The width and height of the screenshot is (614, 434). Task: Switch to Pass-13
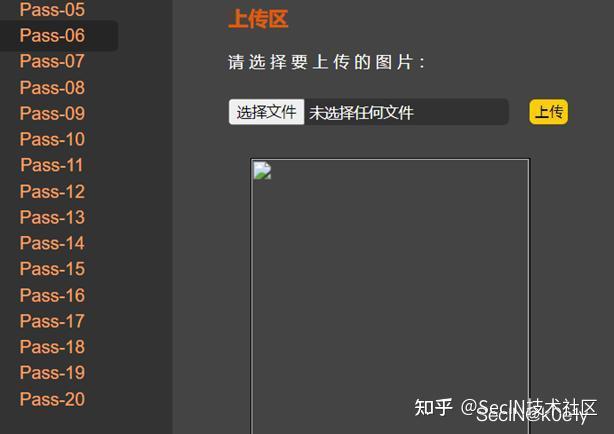(x=52, y=217)
